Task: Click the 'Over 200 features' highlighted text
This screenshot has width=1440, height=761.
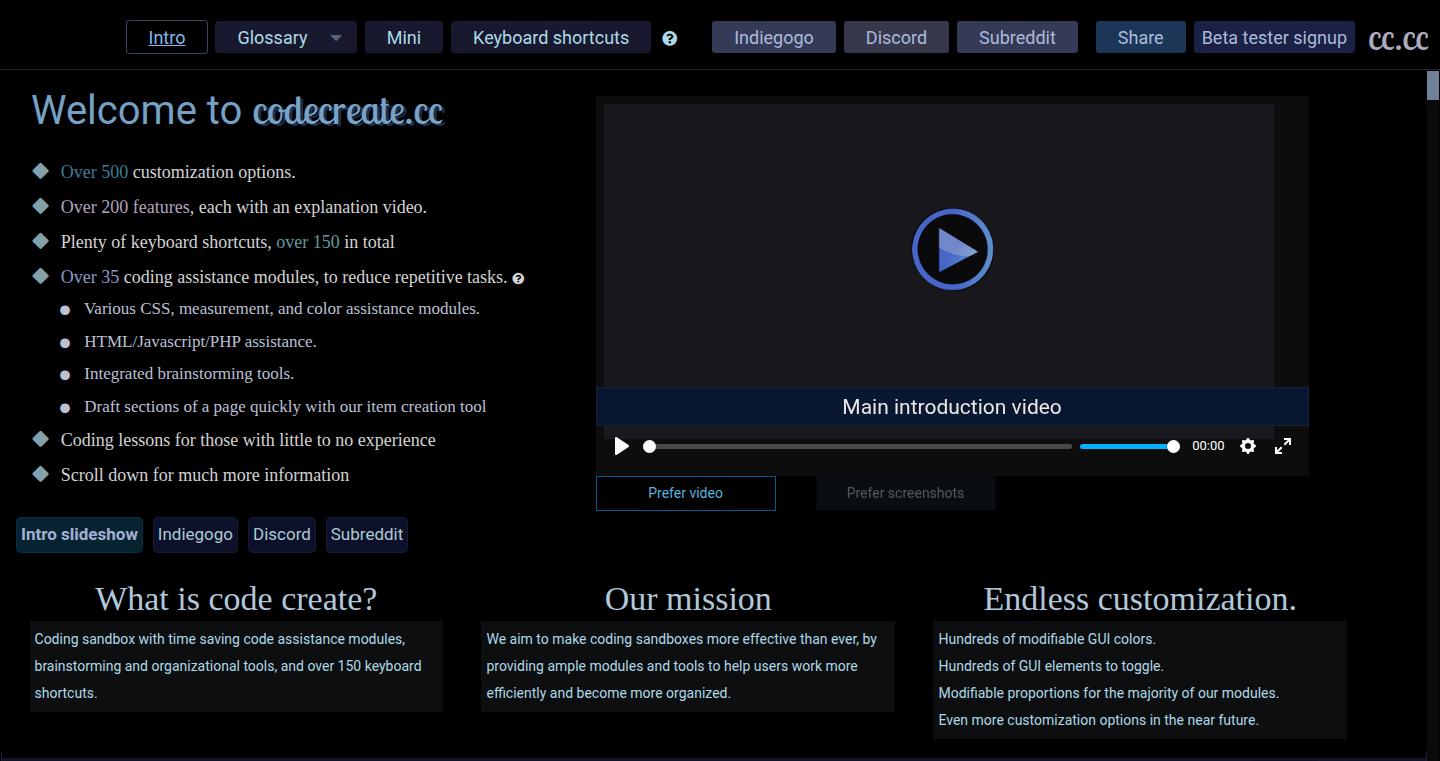Action: (x=125, y=207)
